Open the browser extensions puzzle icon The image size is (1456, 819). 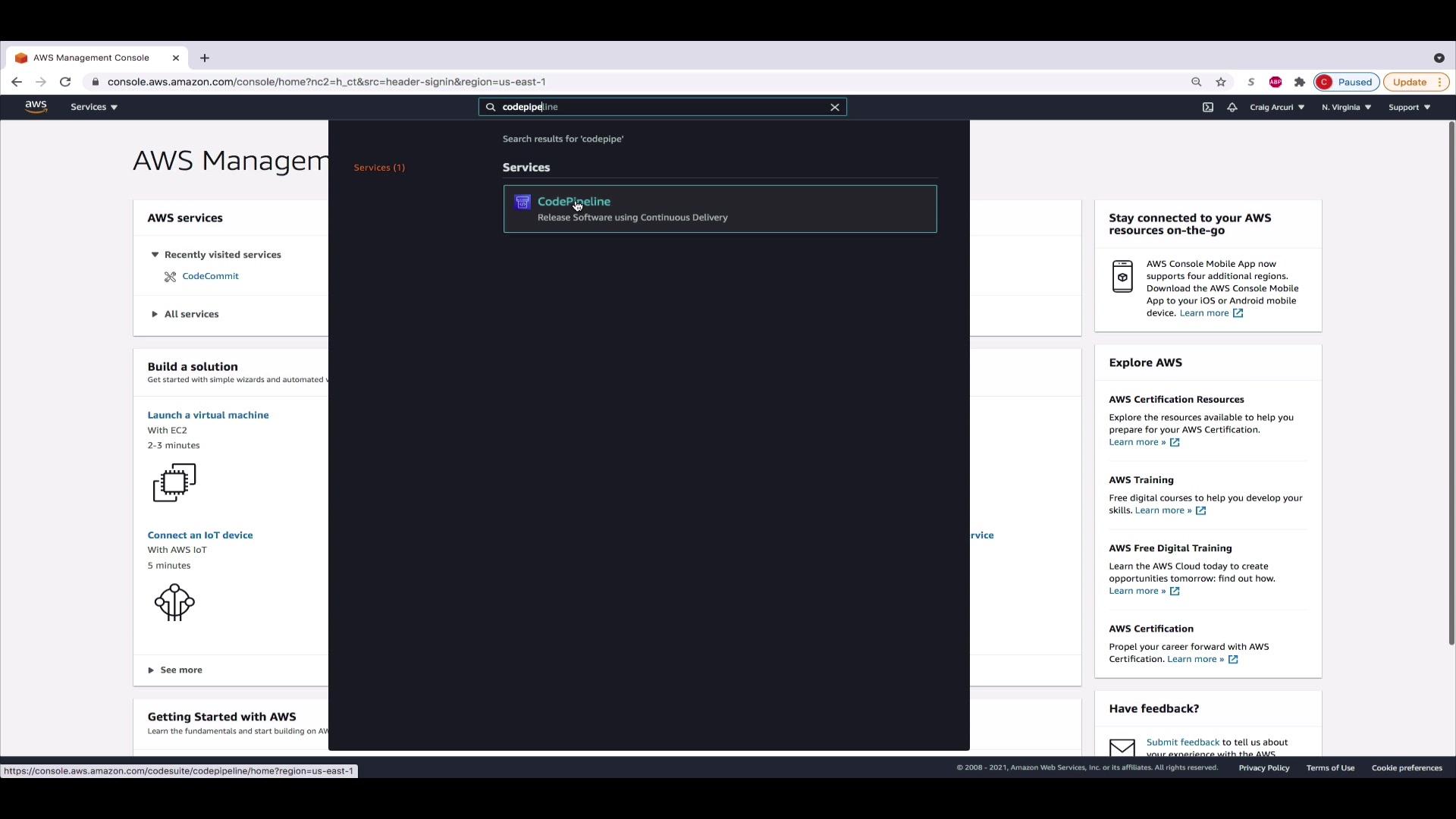pos(1300,82)
